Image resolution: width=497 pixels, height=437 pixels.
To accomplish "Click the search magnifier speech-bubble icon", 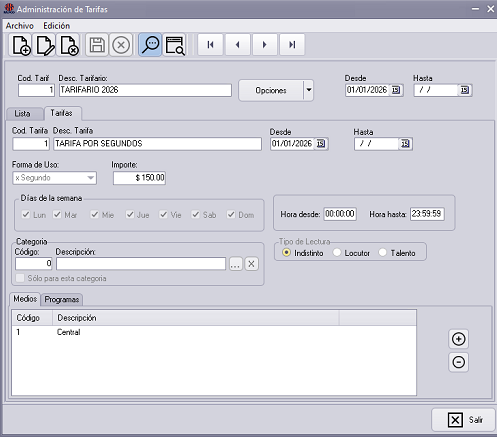I will [x=150, y=45].
